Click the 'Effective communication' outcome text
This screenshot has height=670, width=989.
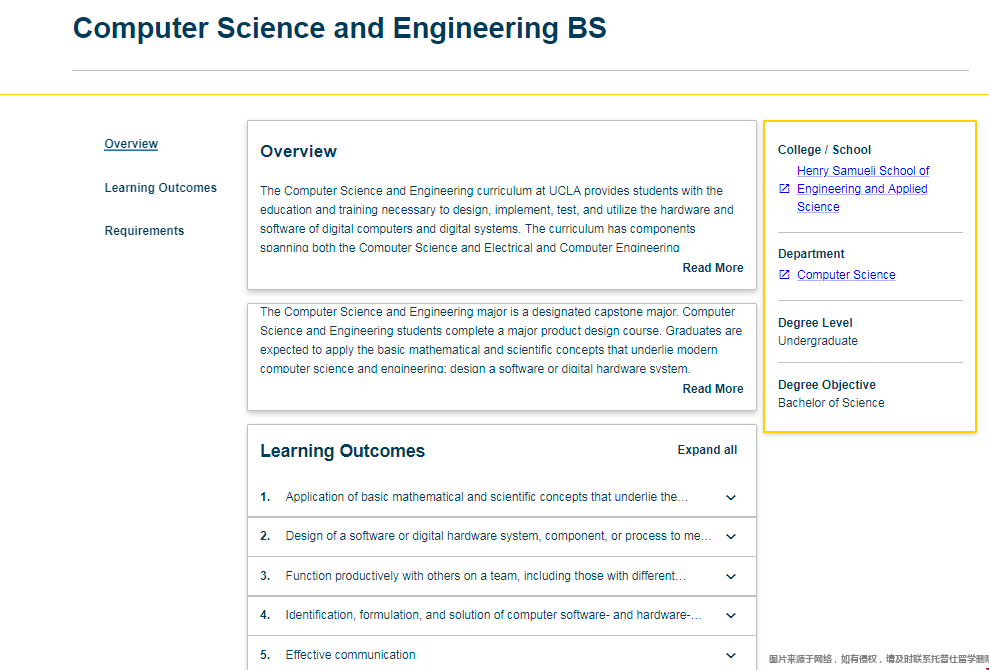coord(350,655)
